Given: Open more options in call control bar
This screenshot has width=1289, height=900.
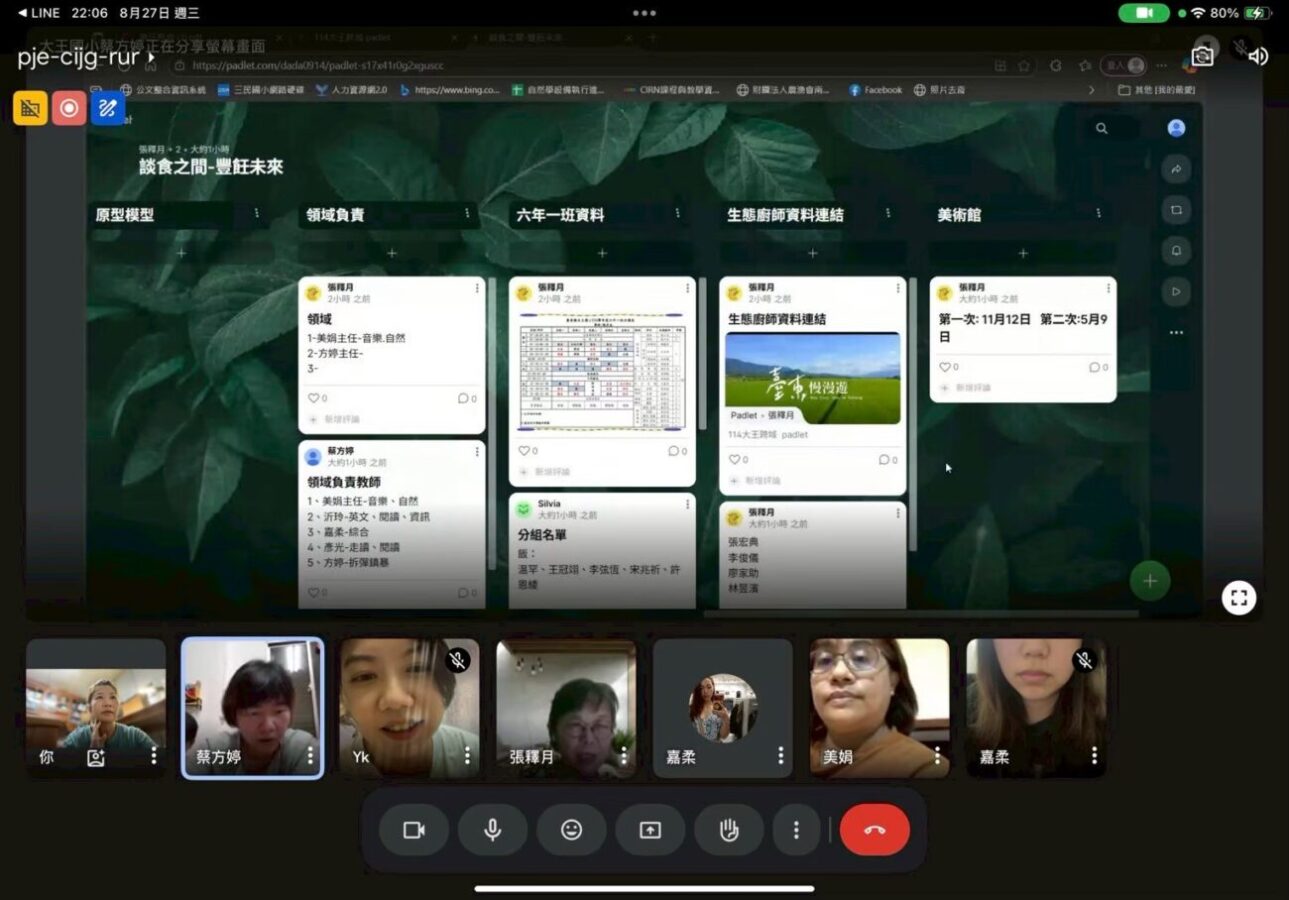Looking at the screenshot, I should point(796,830).
